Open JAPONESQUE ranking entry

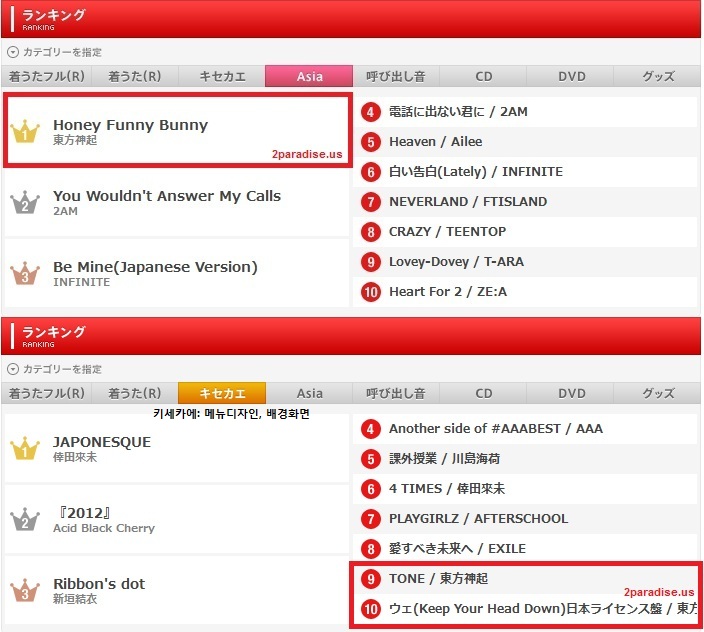coord(177,448)
